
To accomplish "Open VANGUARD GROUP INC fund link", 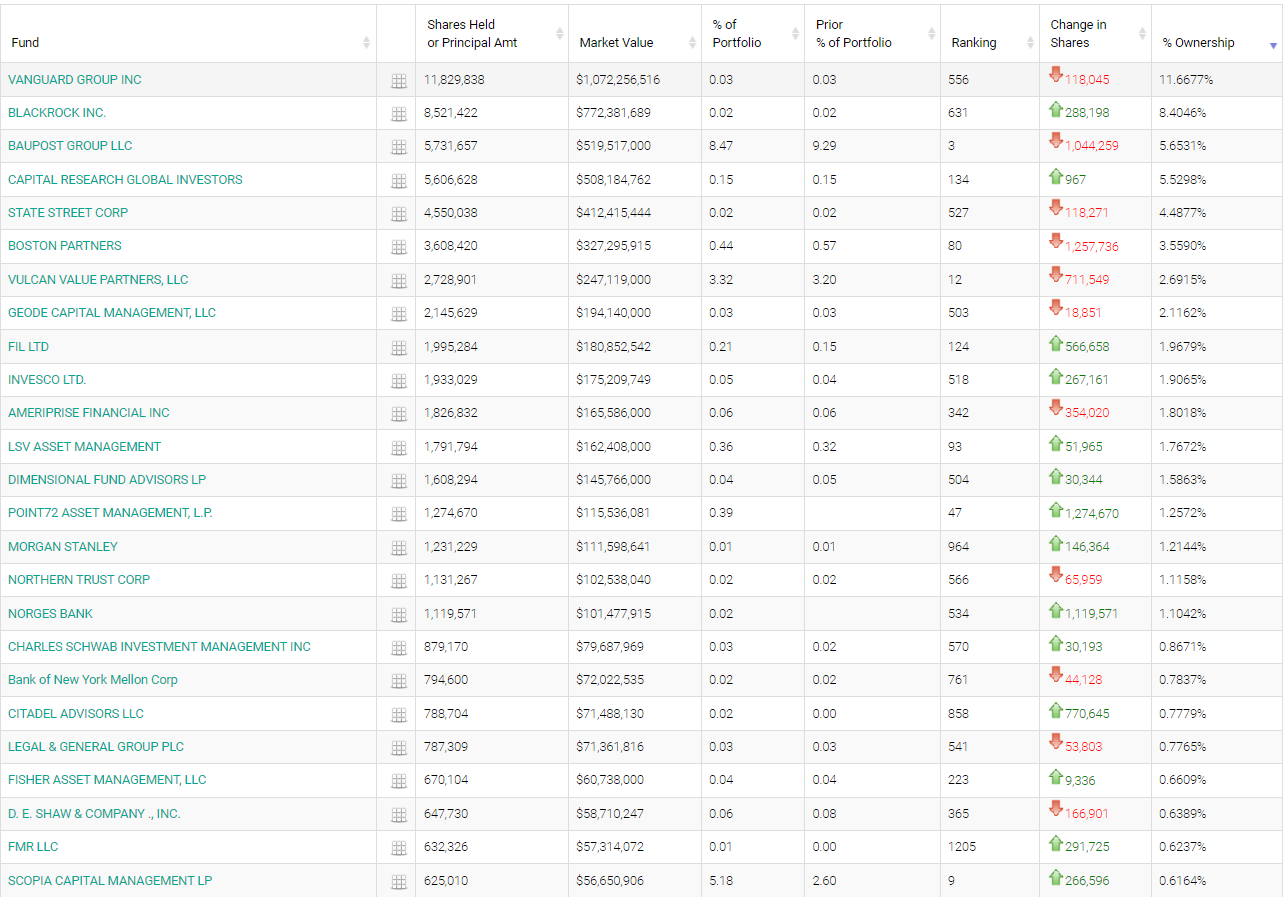I will click(75, 79).
